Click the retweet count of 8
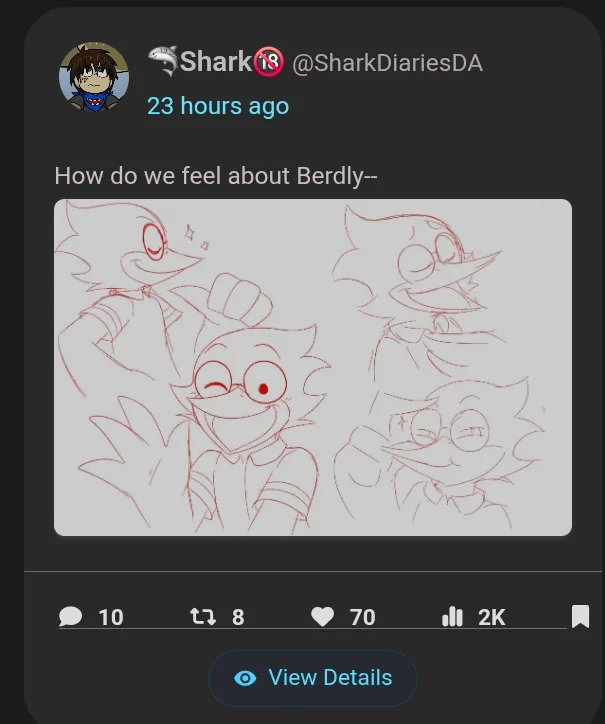 tap(238, 618)
